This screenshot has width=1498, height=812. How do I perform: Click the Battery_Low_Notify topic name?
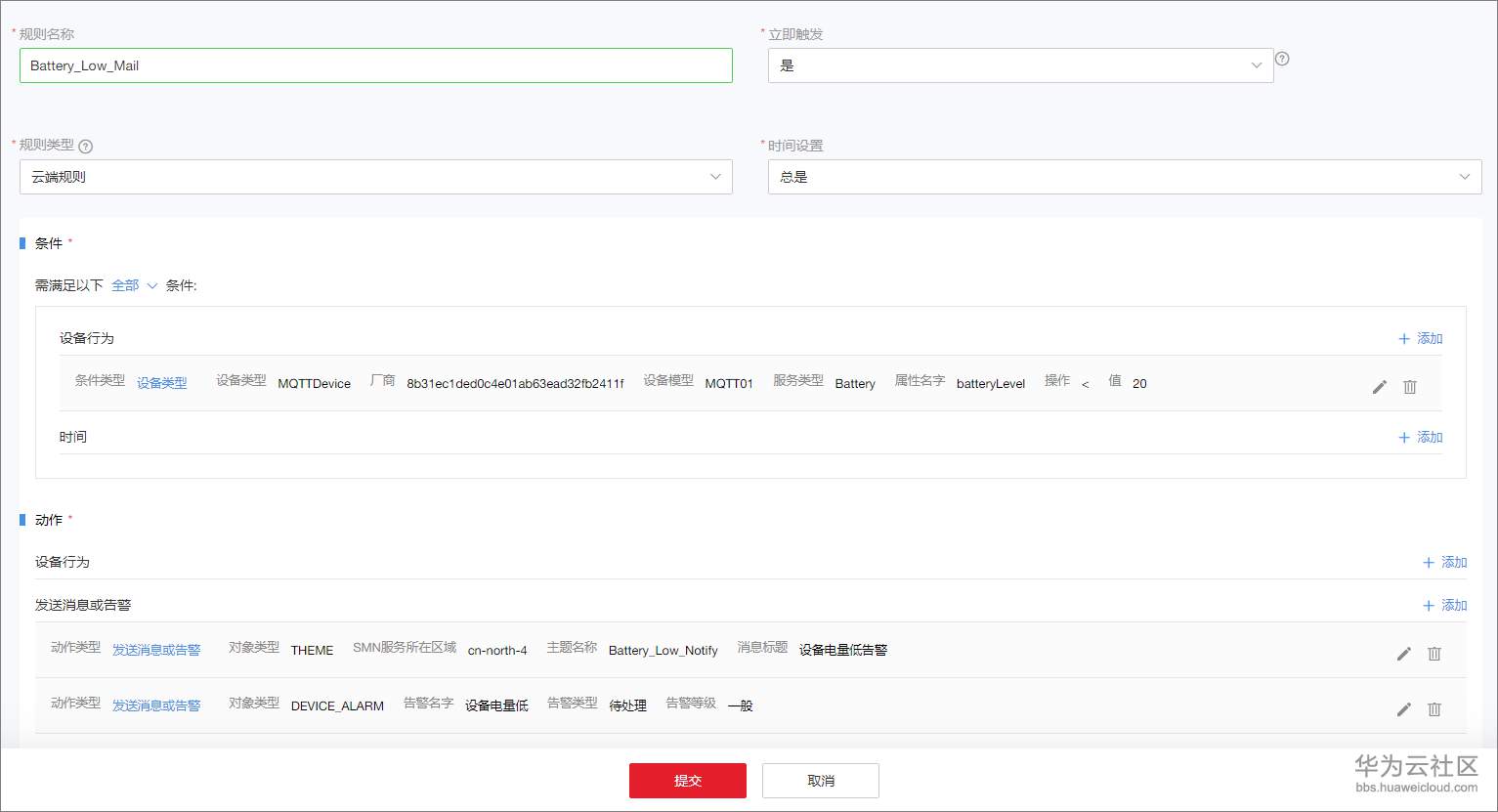(663, 650)
